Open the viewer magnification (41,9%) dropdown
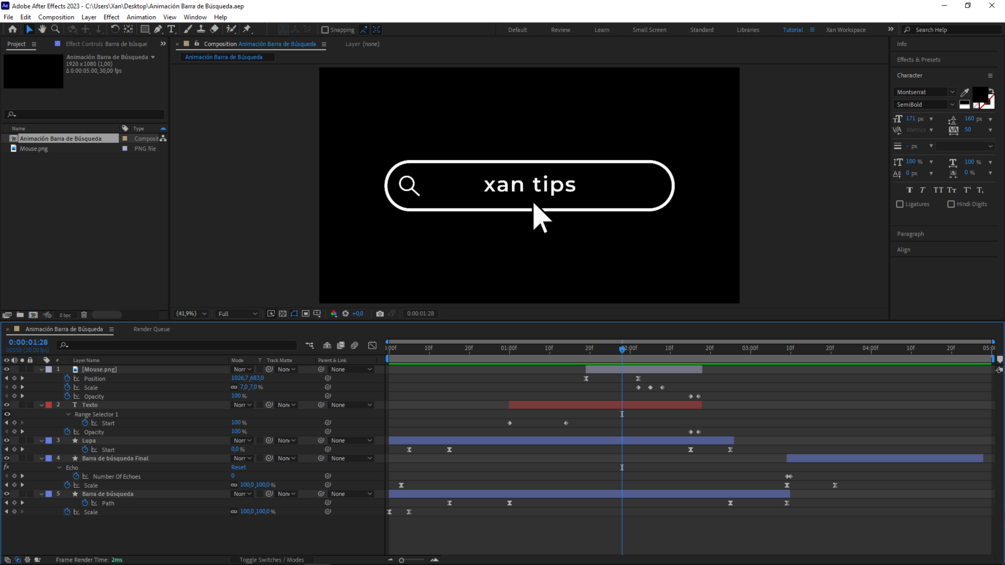The image size is (1005, 565). click(x=192, y=314)
